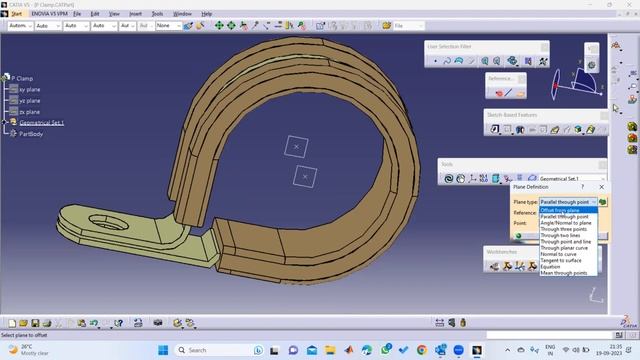Click the Save icon in bottom toolbar
Viewport: 640px width, 360px height.
point(35,323)
